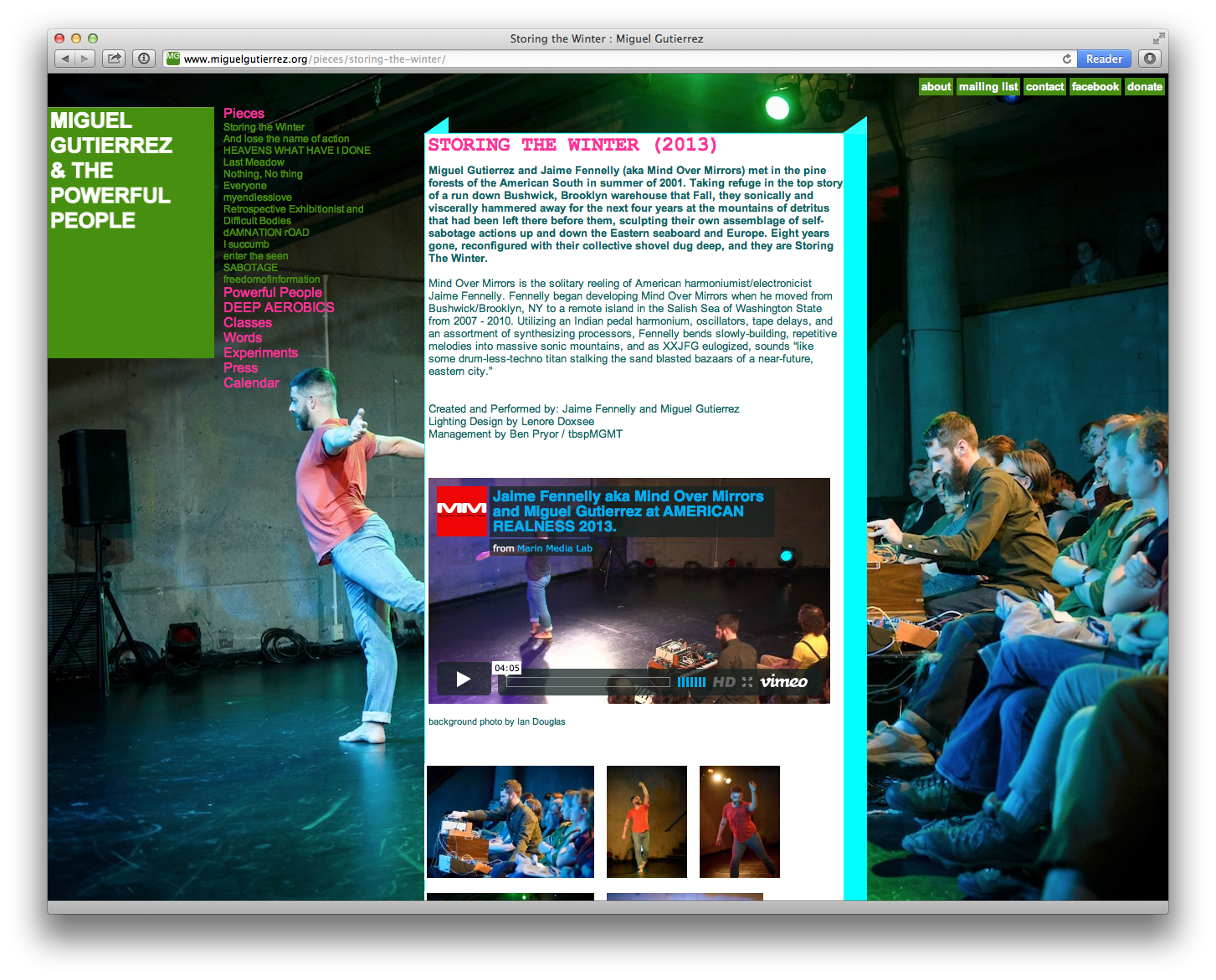Toggle fullscreen on the Vimeo player
This screenshot has width=1216, height=980.
click(746, 682)
